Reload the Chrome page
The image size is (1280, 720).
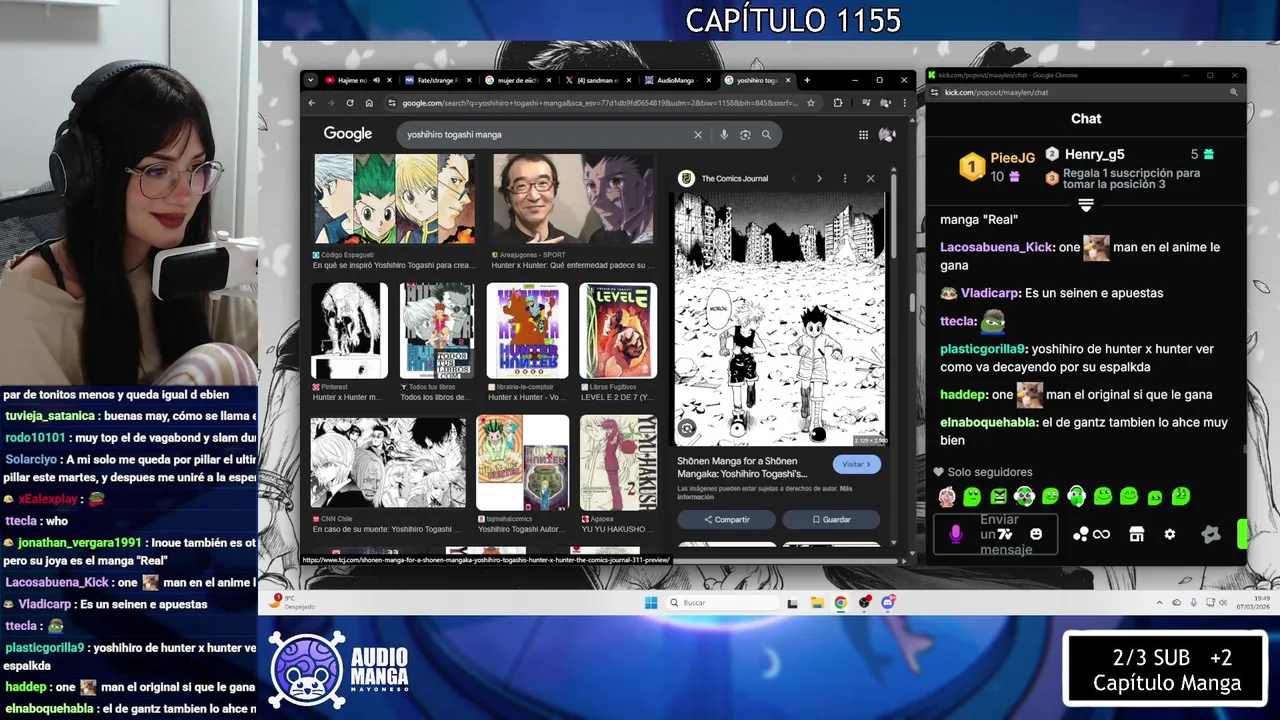coord(350,103)
